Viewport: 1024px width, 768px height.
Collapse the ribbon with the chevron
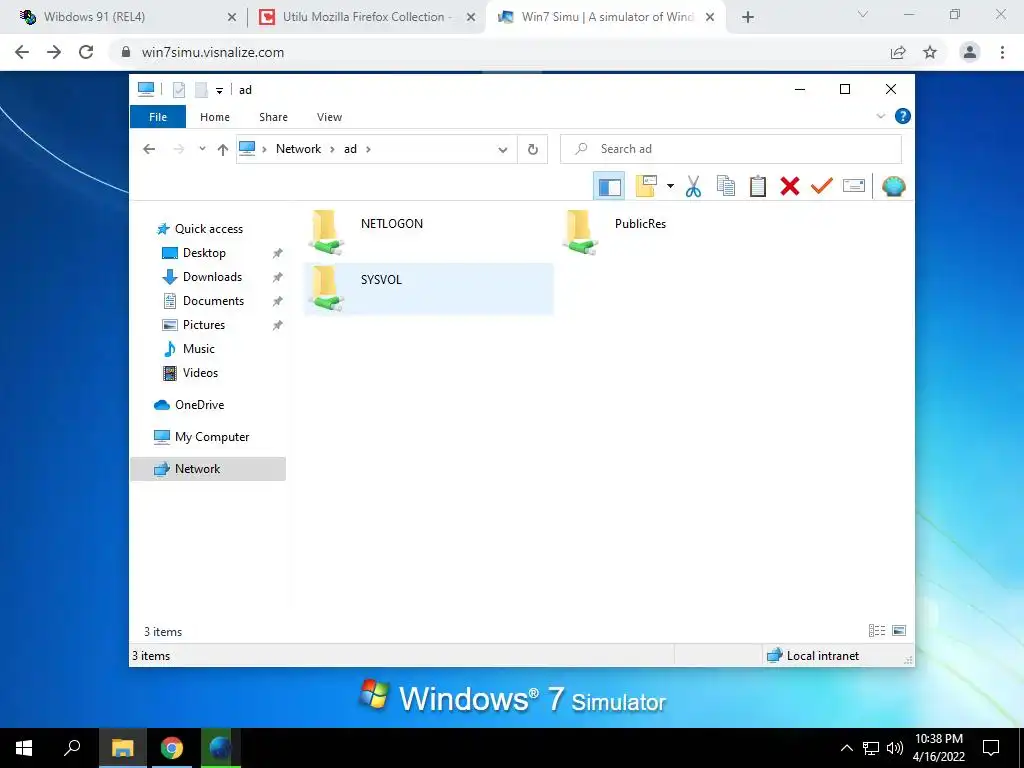[x=880, y=116]
